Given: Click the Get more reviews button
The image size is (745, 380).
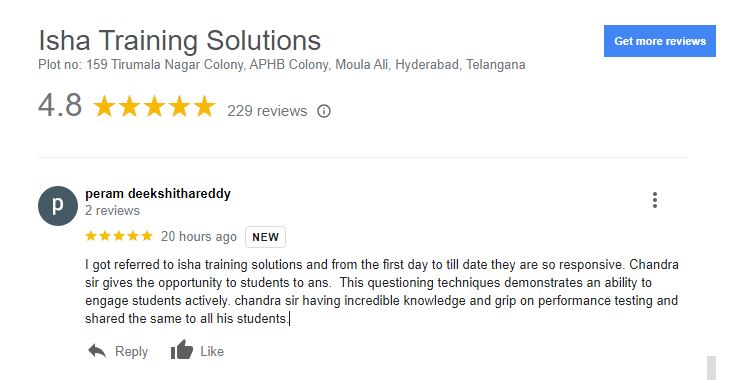Looking at the screenshot, I should (x=659, y=41).
